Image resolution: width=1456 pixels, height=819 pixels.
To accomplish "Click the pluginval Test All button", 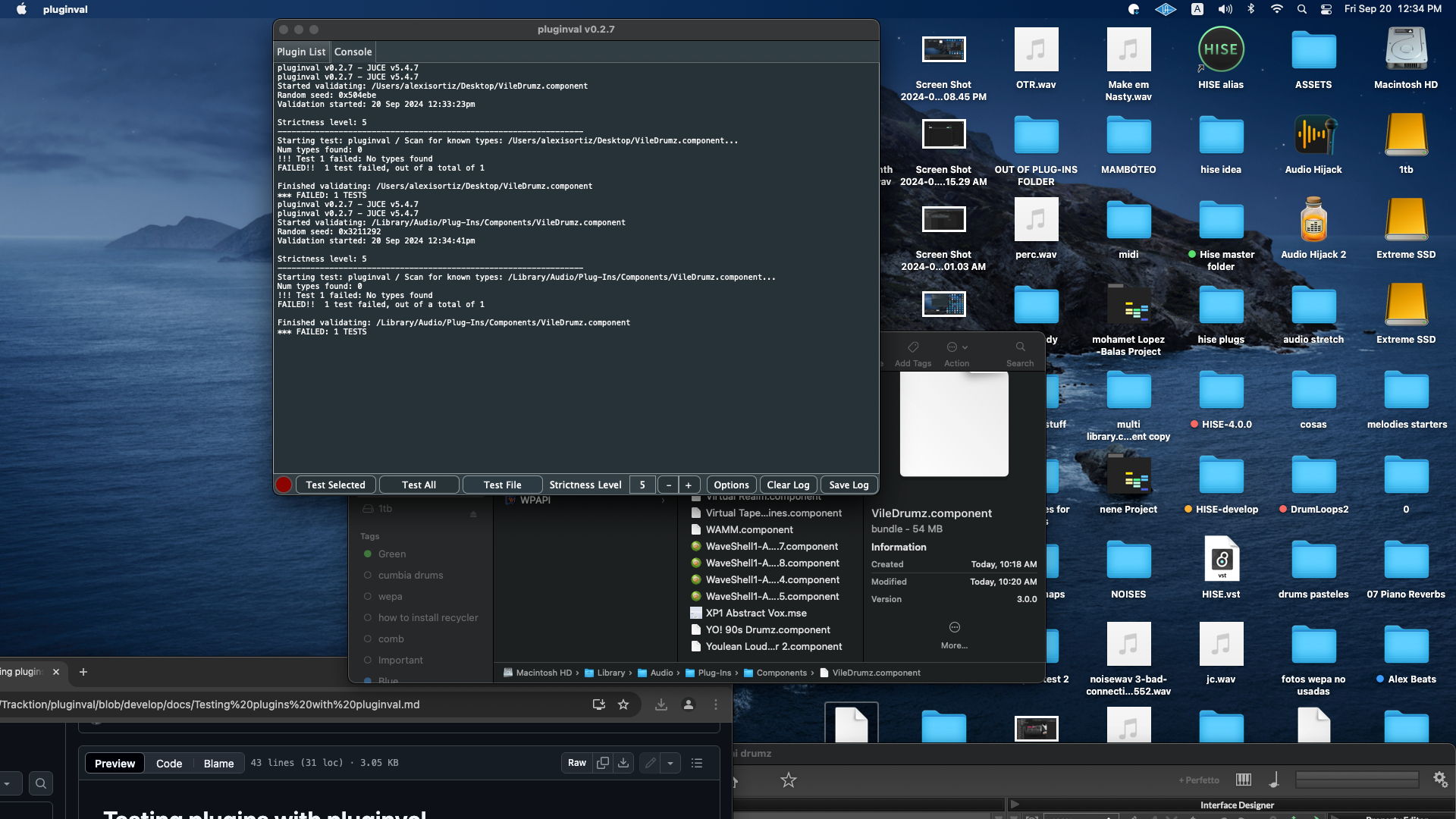I will 419,484.
